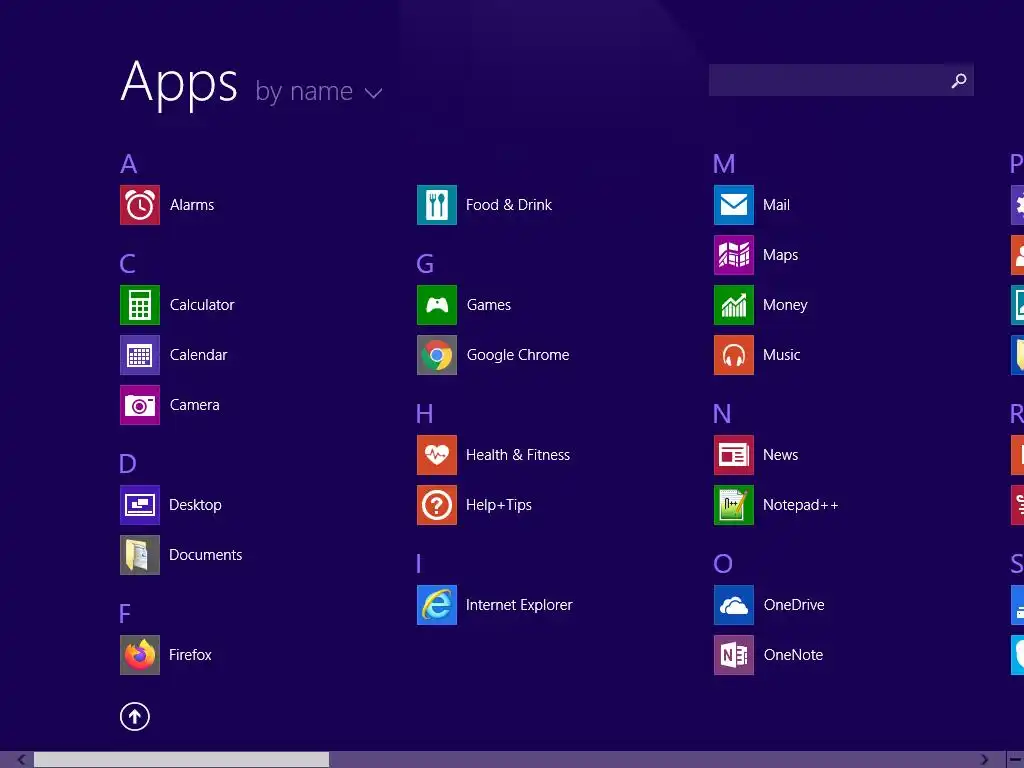Launch the Games app icon
The height and width of the screenshot is (768, 1024).
point(437,305)
